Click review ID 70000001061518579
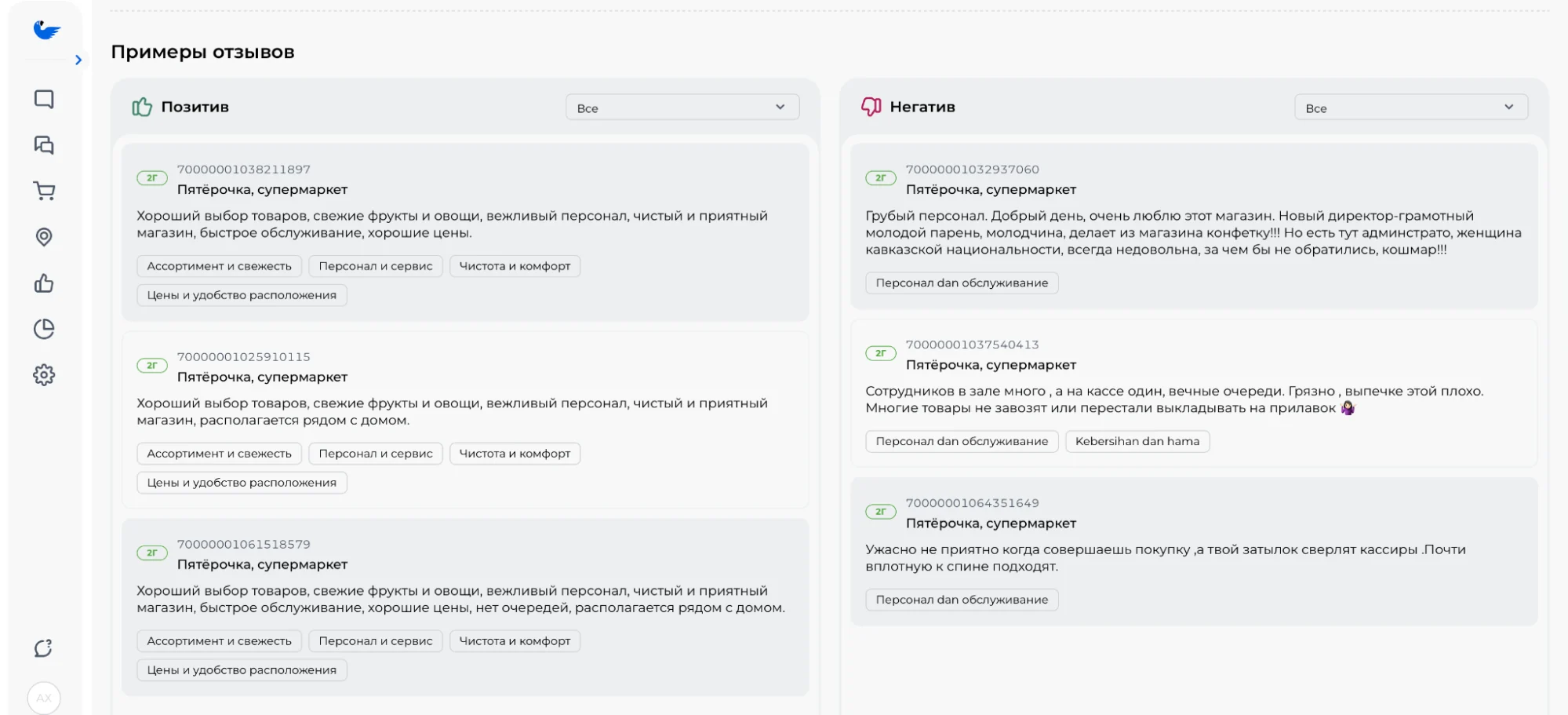Viewport: 1568px width, 715px height. (244, 545)
